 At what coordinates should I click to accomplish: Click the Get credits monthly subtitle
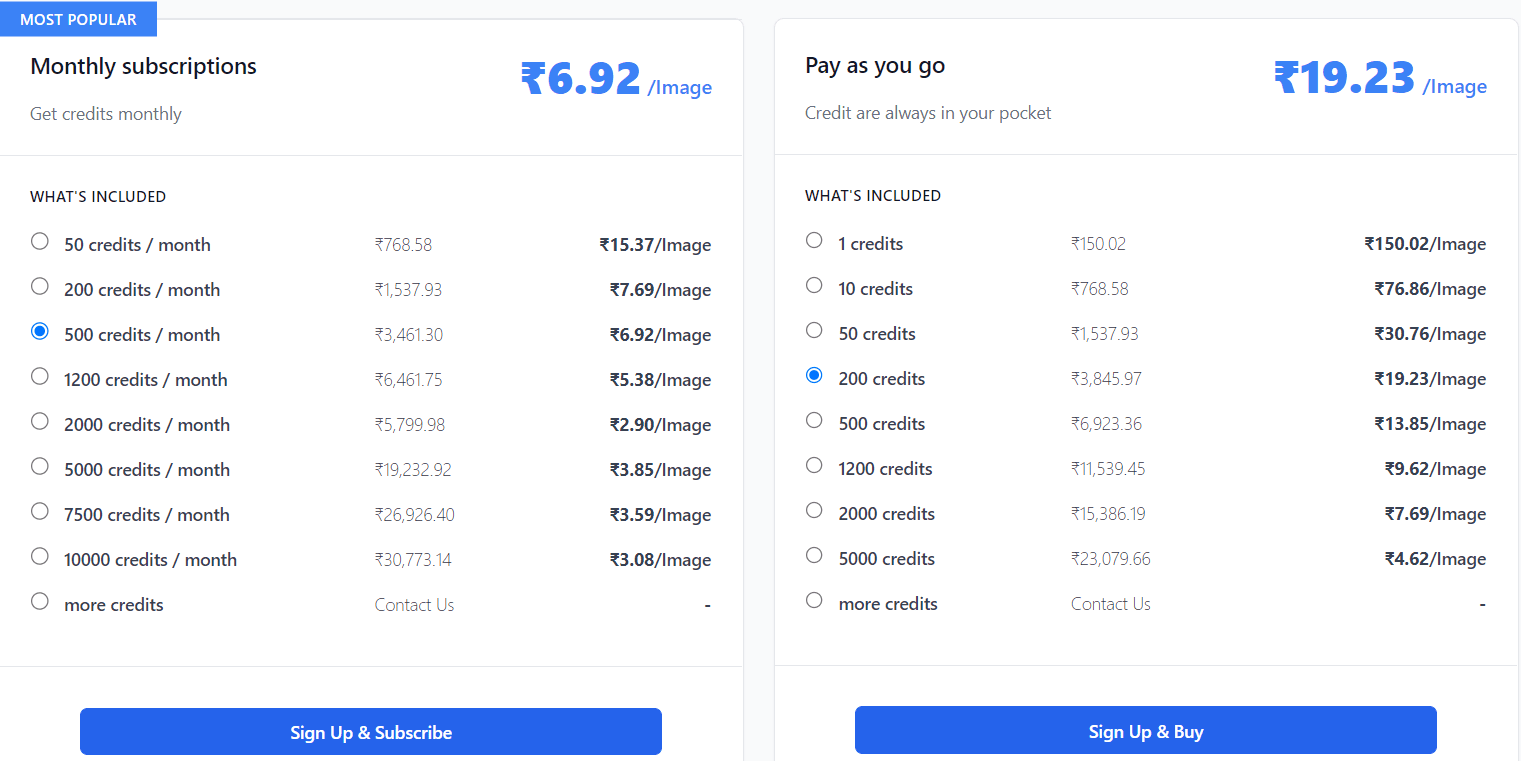106,114
